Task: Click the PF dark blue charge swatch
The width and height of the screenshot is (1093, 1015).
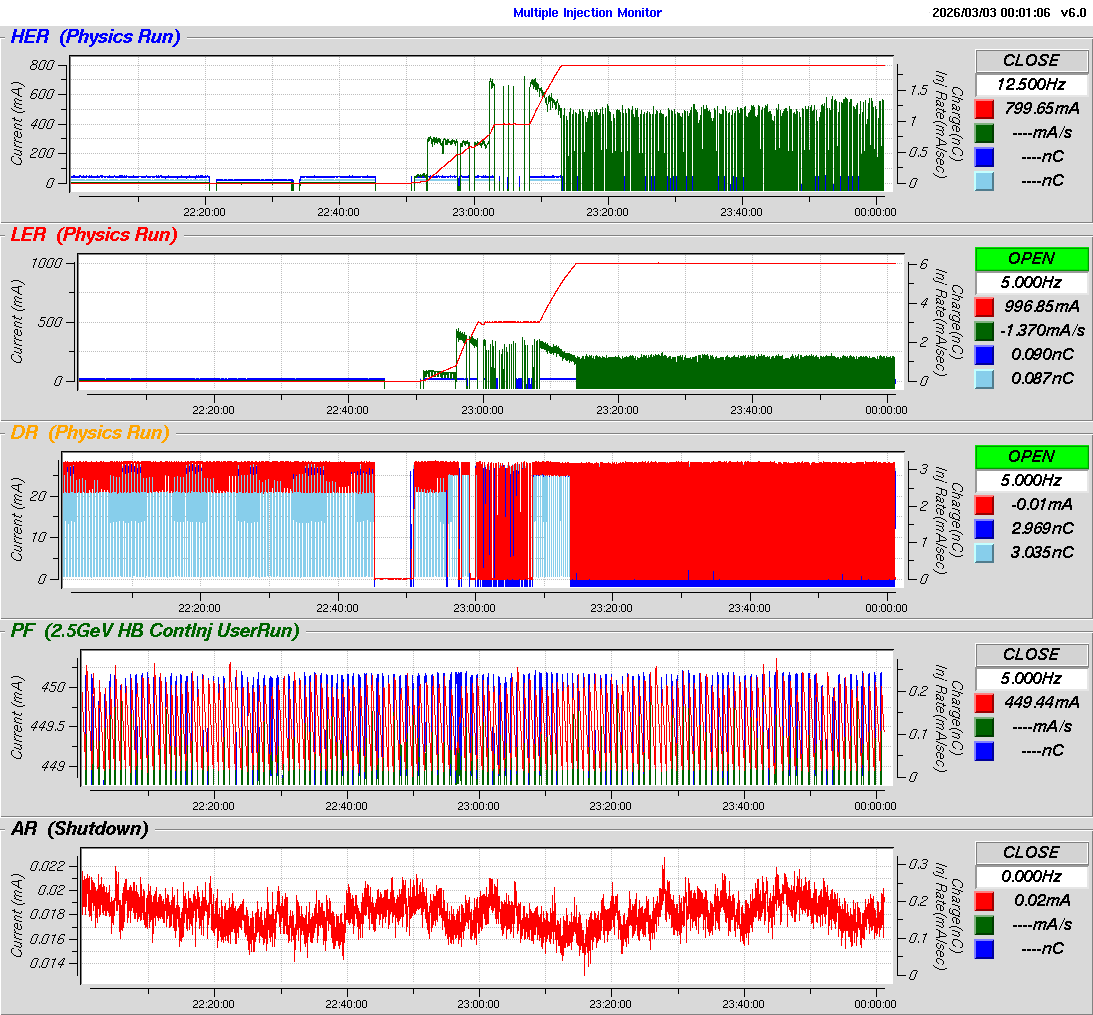Action: [984, 750]
